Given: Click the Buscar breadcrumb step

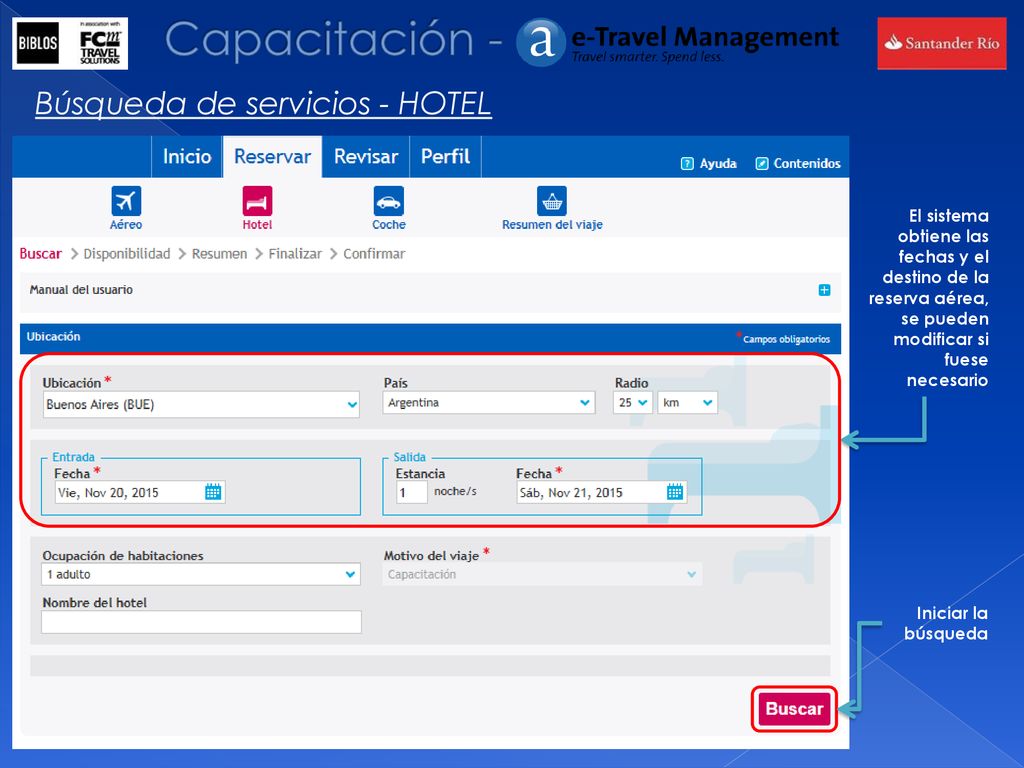Looking at the screenshot, I should tap(40, 253).
